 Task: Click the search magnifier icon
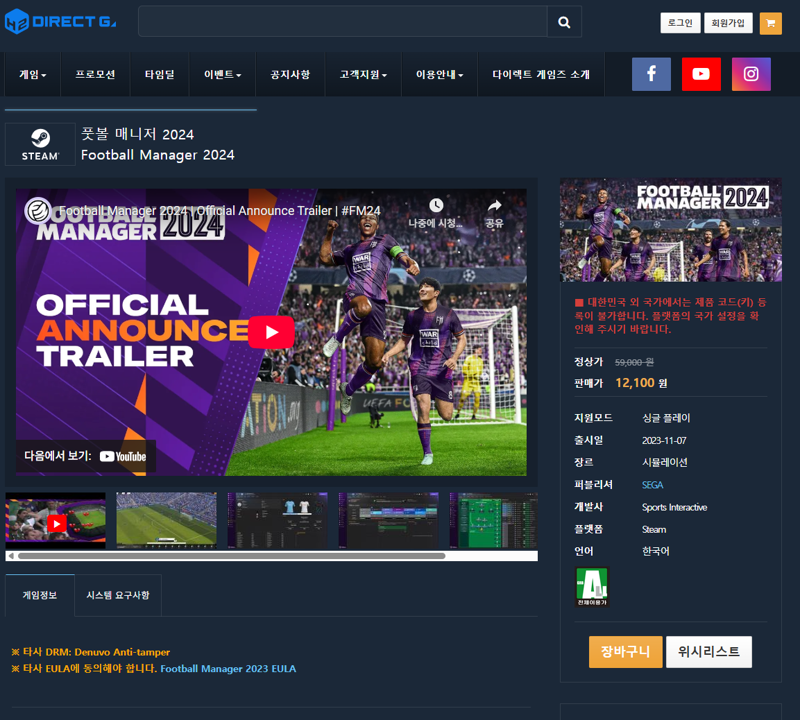564,22
